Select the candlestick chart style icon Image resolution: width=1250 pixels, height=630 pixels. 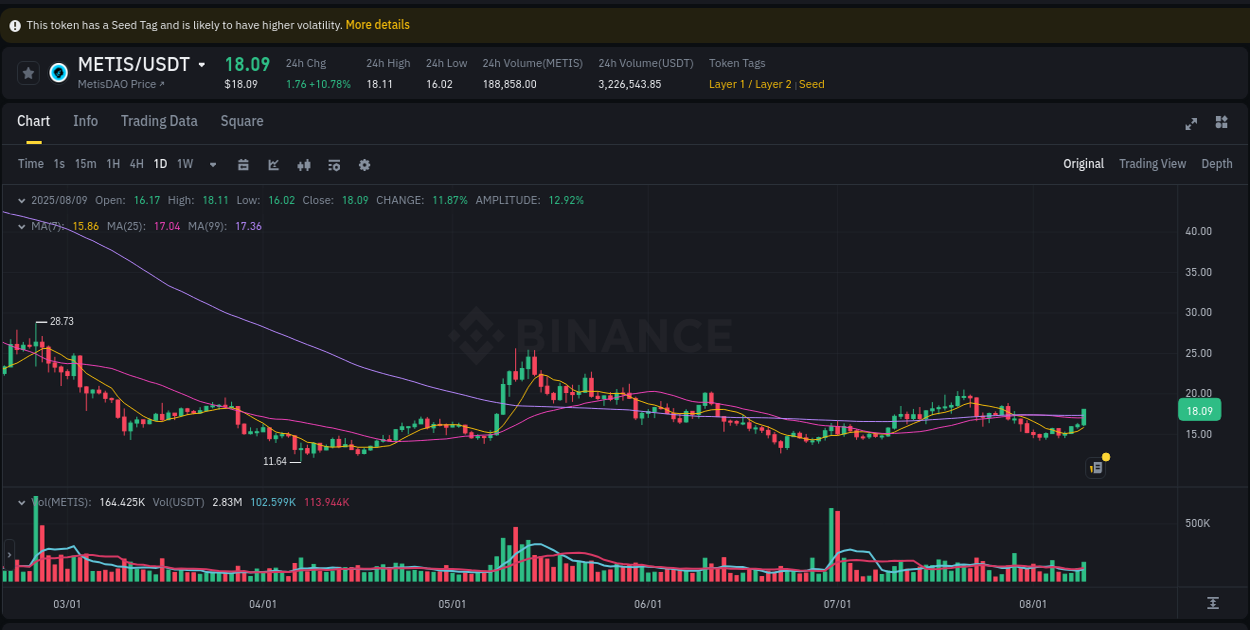[x=304, y=164]
